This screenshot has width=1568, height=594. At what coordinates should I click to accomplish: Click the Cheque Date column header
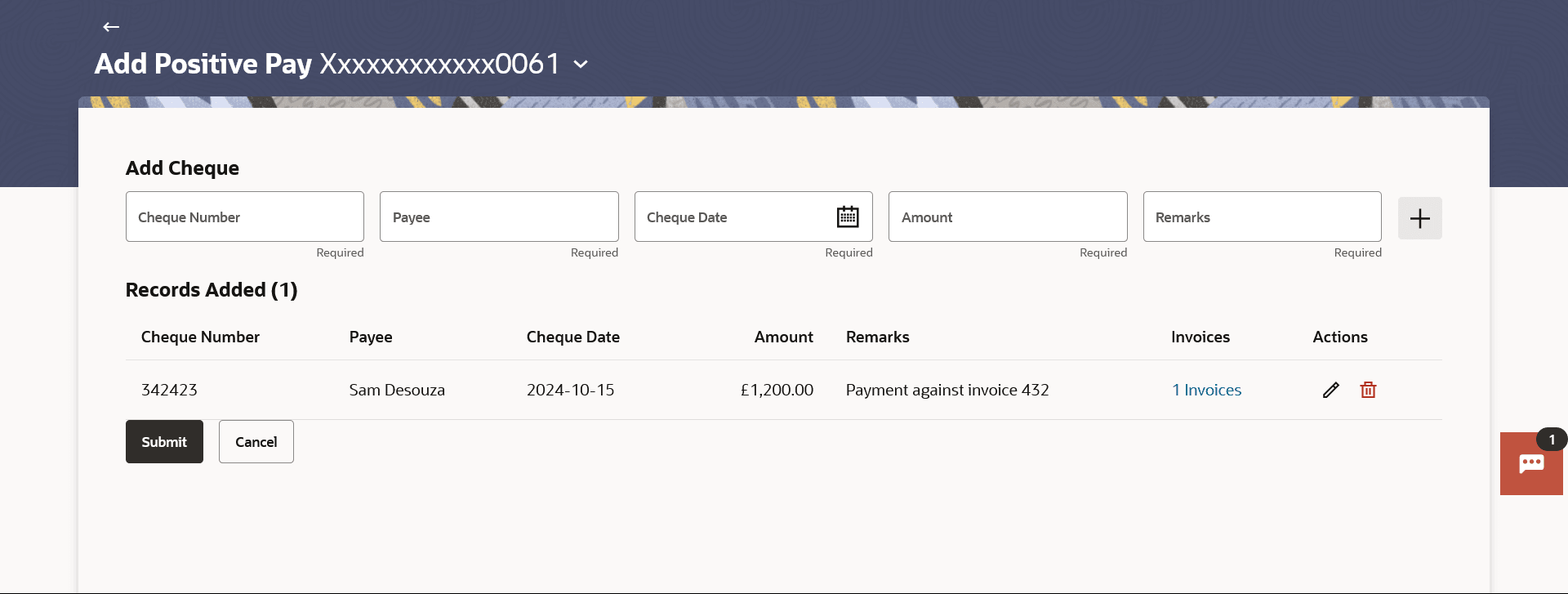coord(572,337)
